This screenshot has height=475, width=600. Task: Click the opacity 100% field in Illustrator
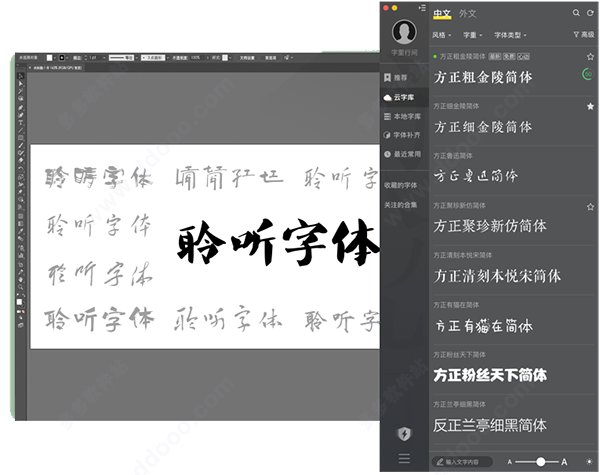[198, 58]
